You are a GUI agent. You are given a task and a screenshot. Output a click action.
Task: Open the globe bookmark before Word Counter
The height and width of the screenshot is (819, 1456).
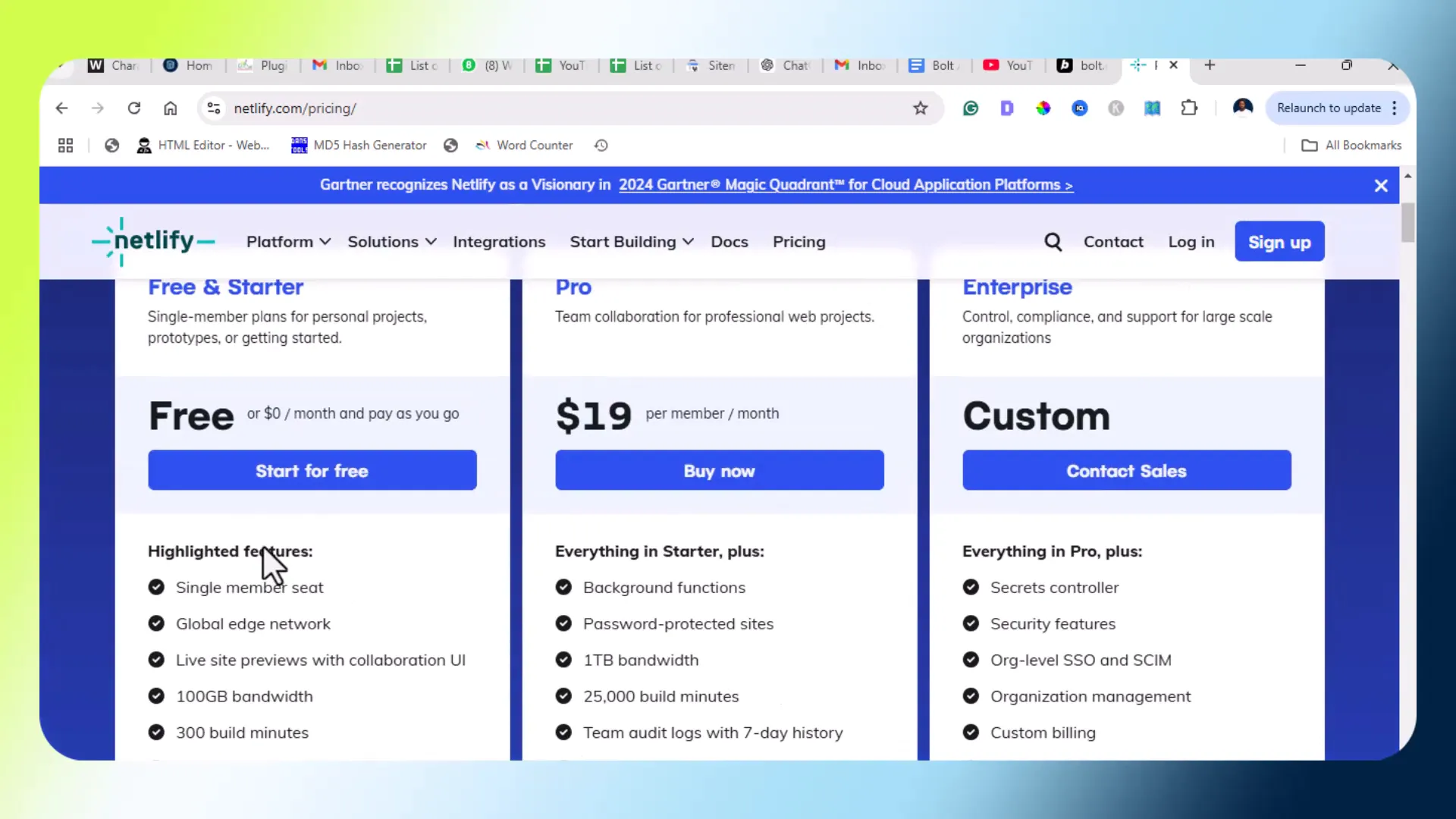(450, 146)
